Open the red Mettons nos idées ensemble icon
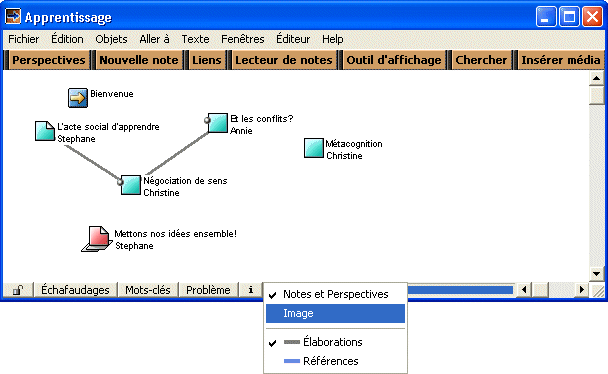Image resolution: width=608 pixels, height=374 pixels. (x=97, y=239)
